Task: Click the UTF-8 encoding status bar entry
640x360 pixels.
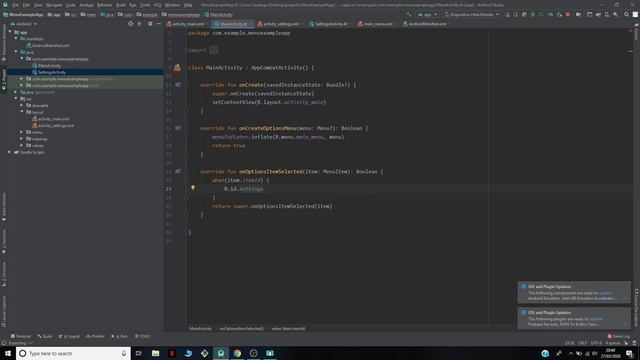Action: (x=596, y=343)
